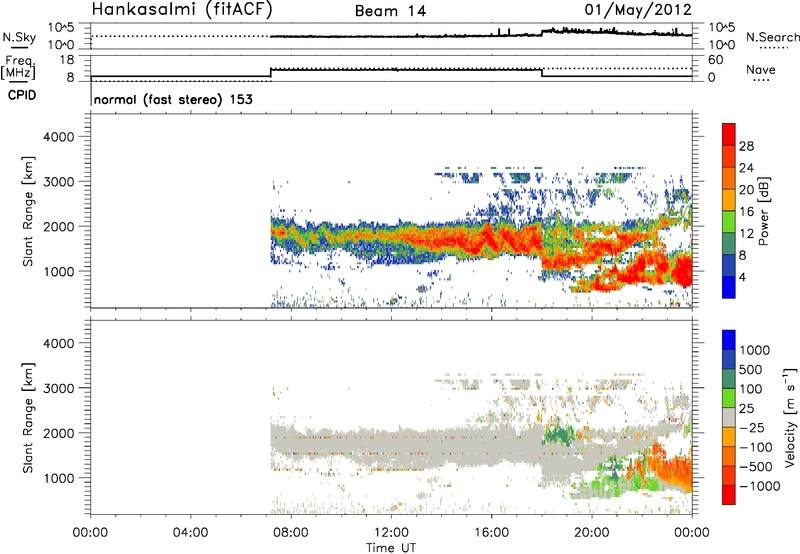Pick the red bottom segment of Velocity colorbar
This screenshot has height=554, width=800.
click(729, 495)
